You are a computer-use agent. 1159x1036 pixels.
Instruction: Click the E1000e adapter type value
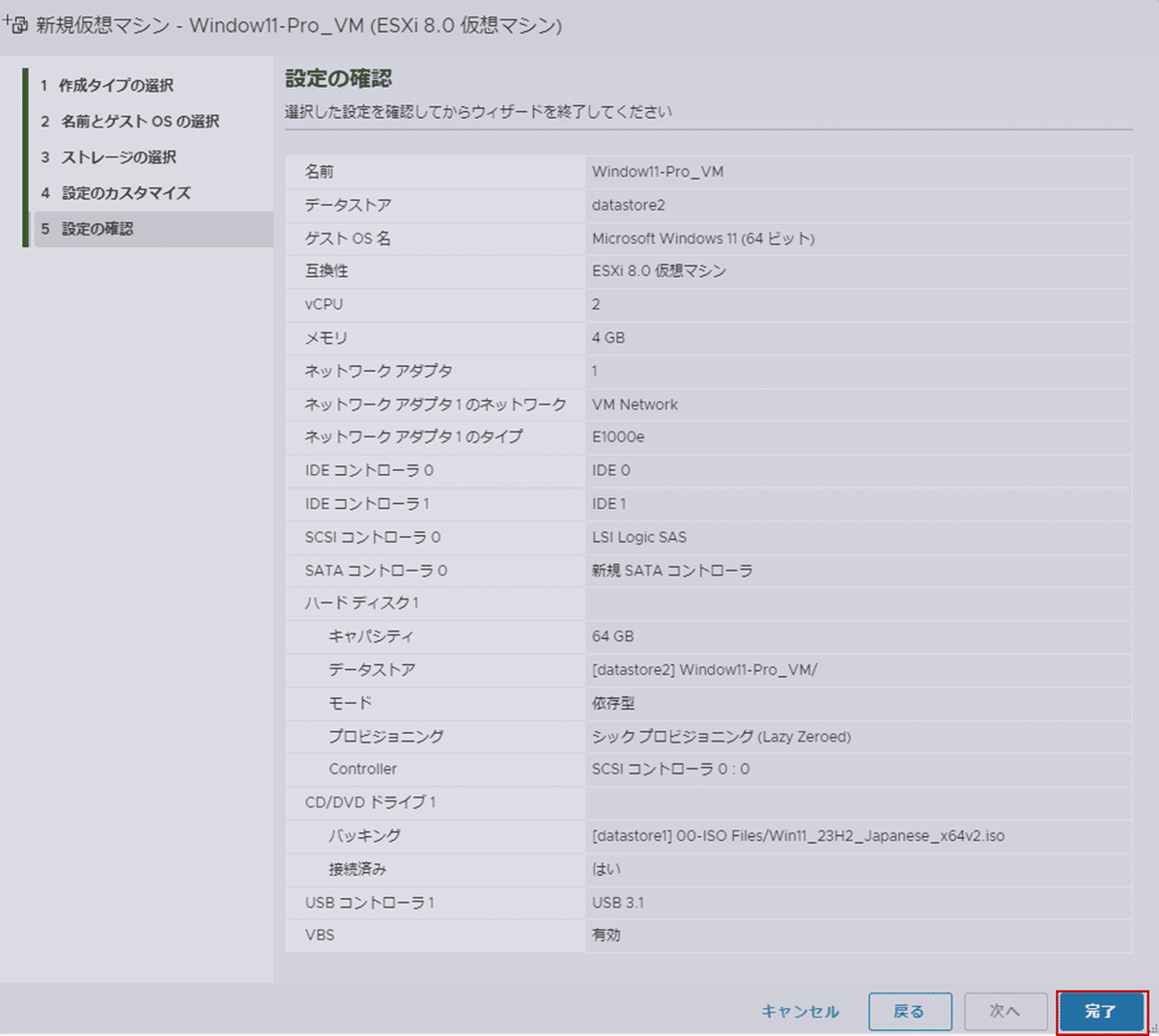[618, 437]
